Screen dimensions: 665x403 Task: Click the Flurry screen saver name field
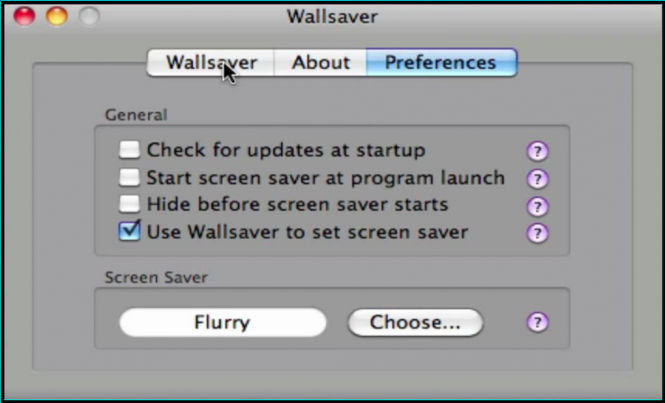point(222,322)
